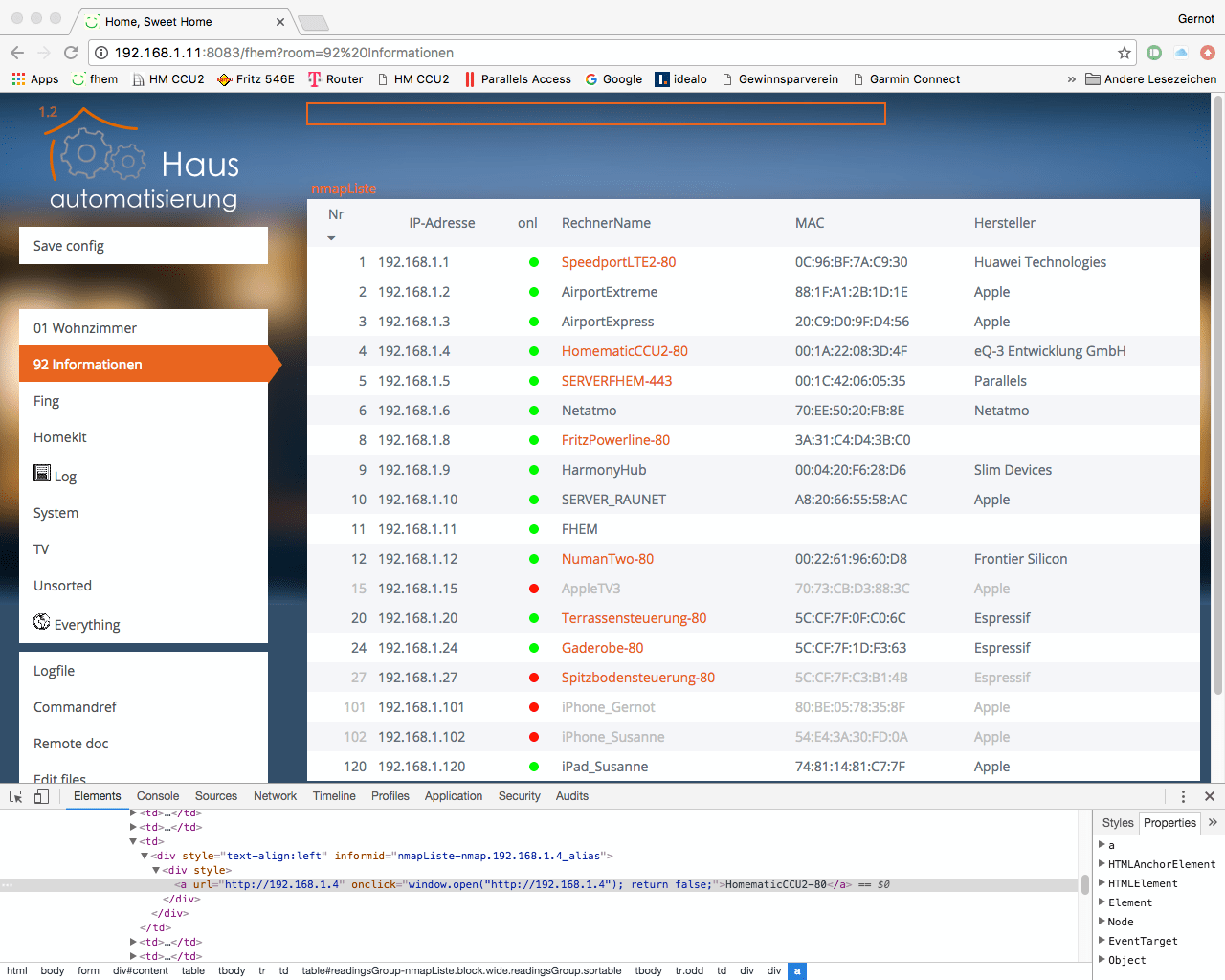The width and height of the screenshot is (1225, 980).
Task: Open the Apps bookmarks shortcut
Action: (x=35, y=79)
